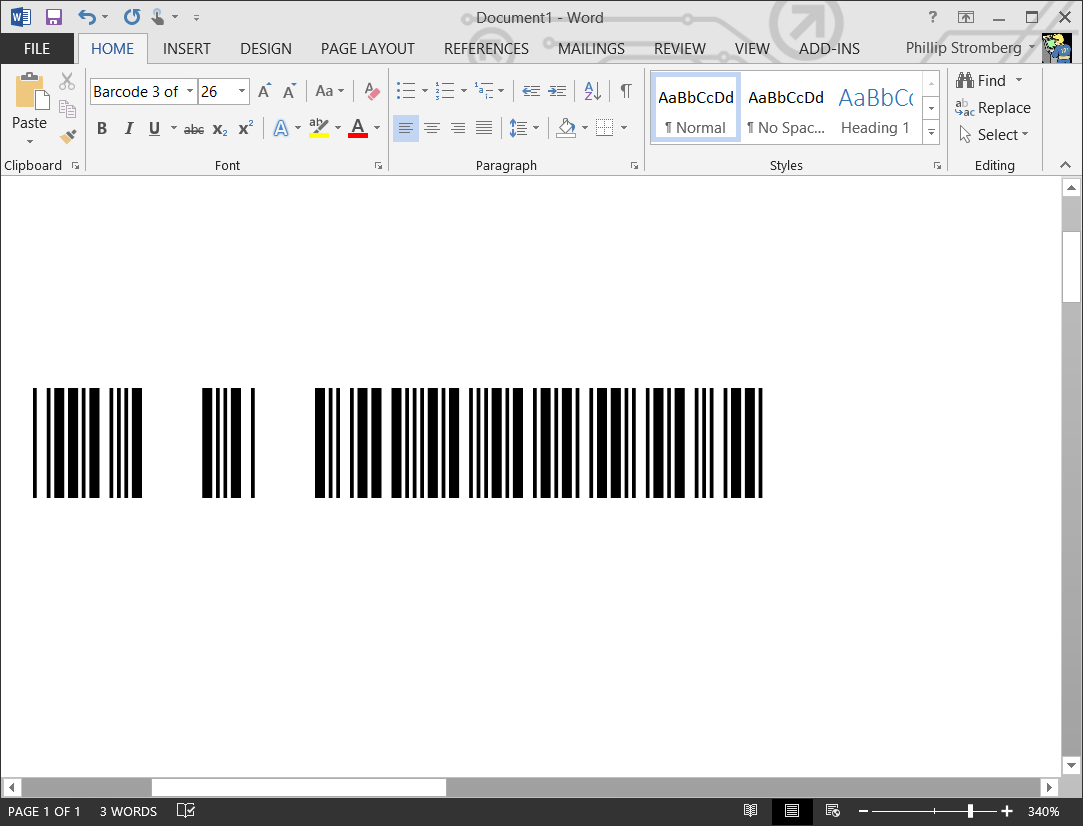Justify the paragraph text

(483, 128)
